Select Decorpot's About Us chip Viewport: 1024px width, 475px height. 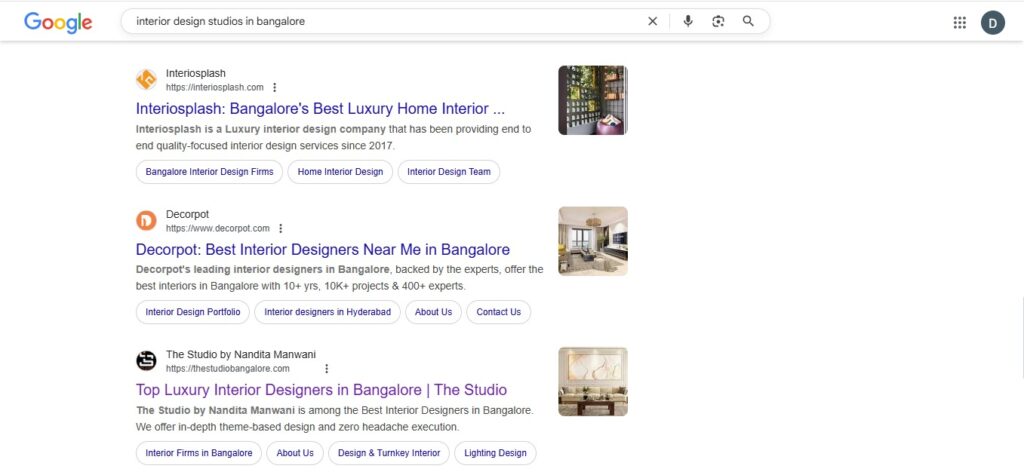pyautogui.click(x=433, y=312)
